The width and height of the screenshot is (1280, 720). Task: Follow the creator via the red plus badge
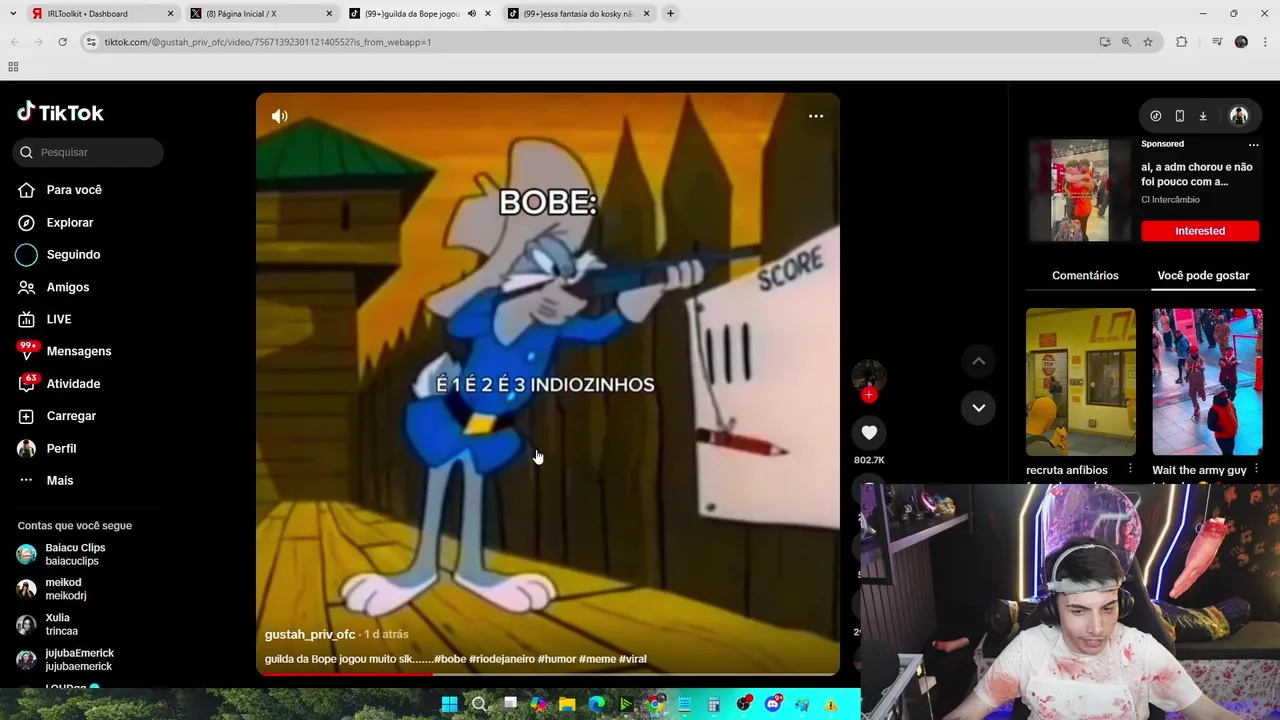point(869,395)
